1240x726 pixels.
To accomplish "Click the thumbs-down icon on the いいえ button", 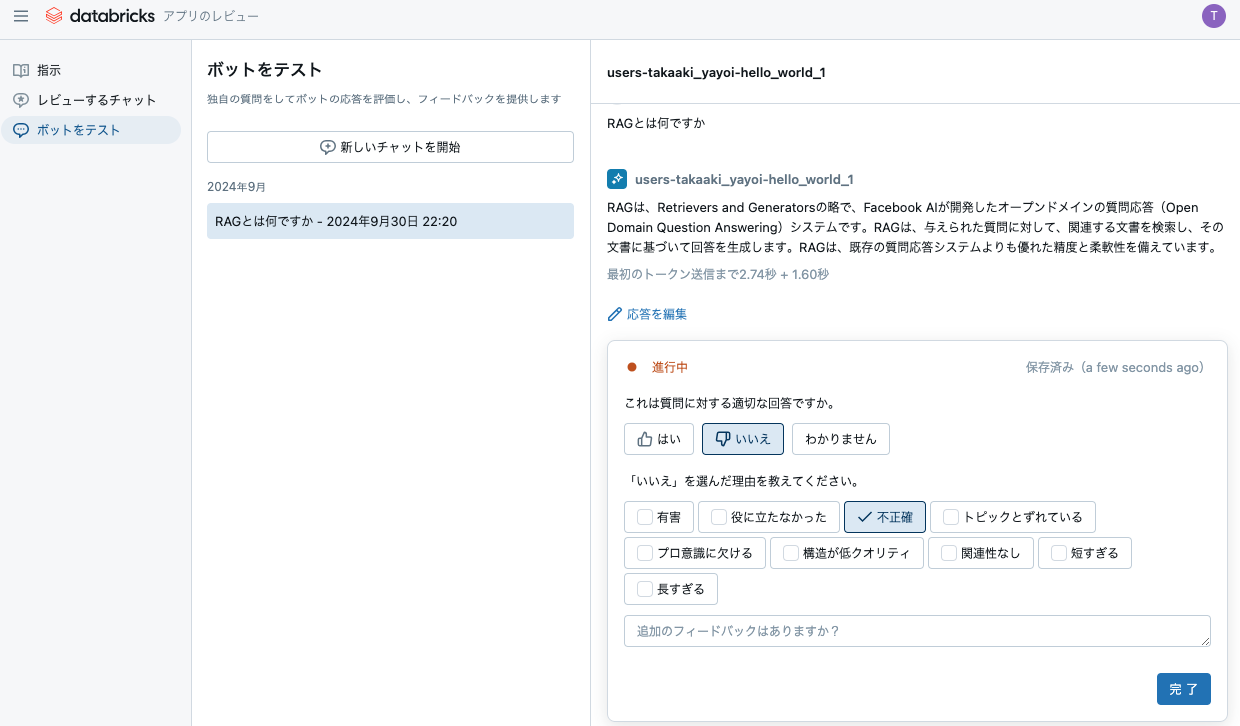I will point(723,438).
